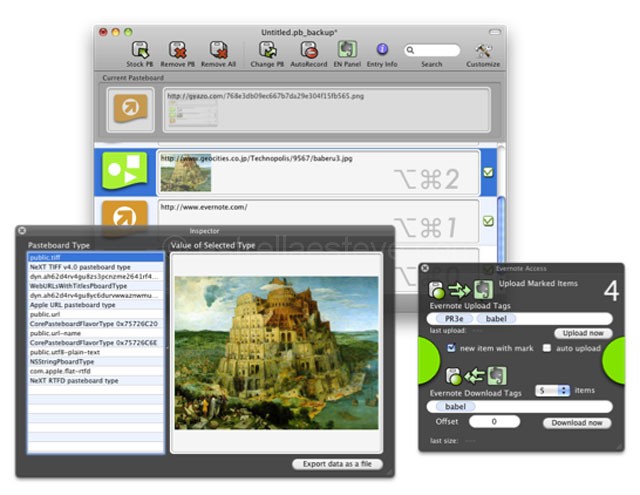Click the Evernote elephant icon in download row
This screenshot has height=495, width=640.
click(496, 376)
